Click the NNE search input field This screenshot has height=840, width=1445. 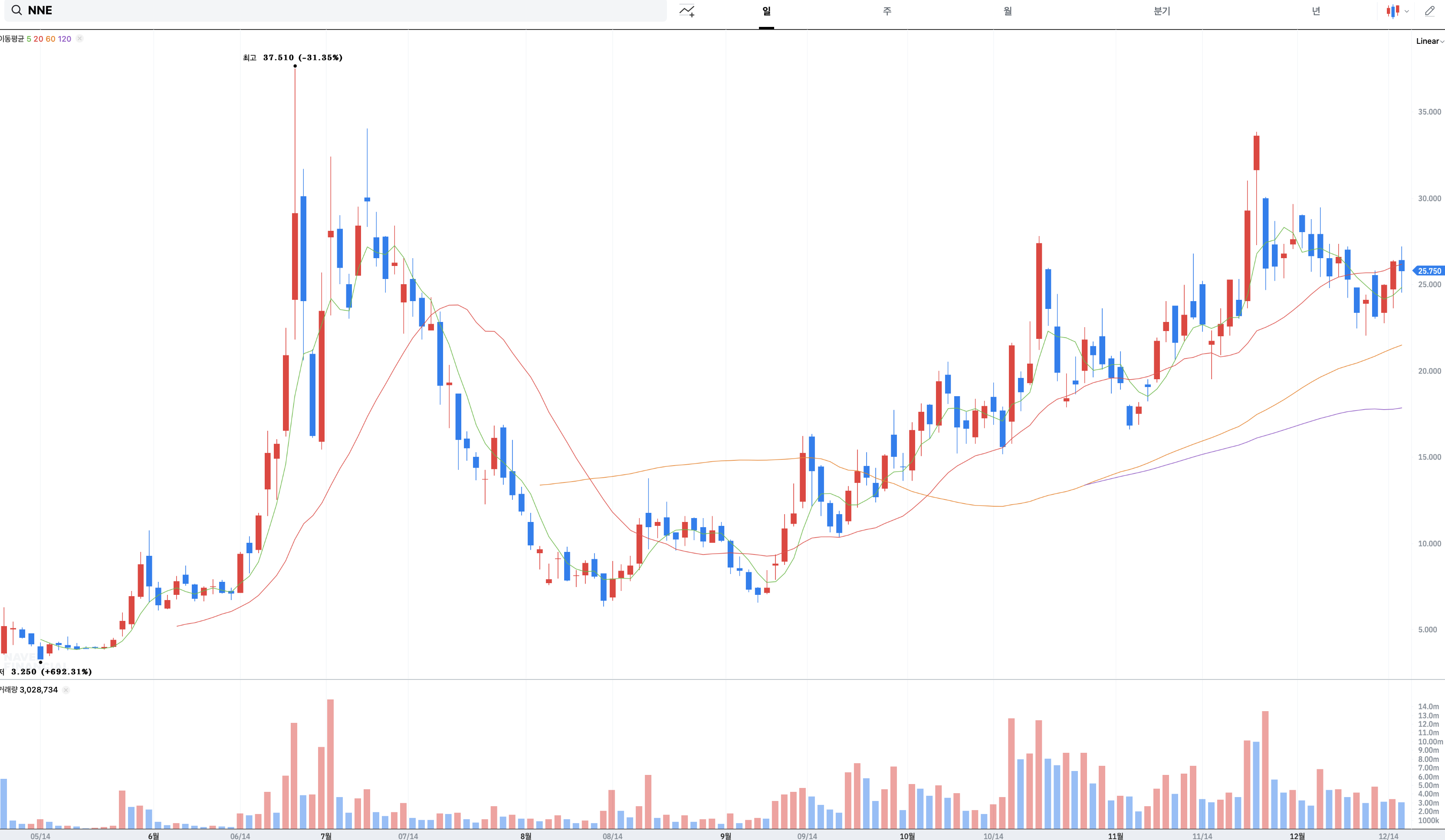click(x=344, y=10)
